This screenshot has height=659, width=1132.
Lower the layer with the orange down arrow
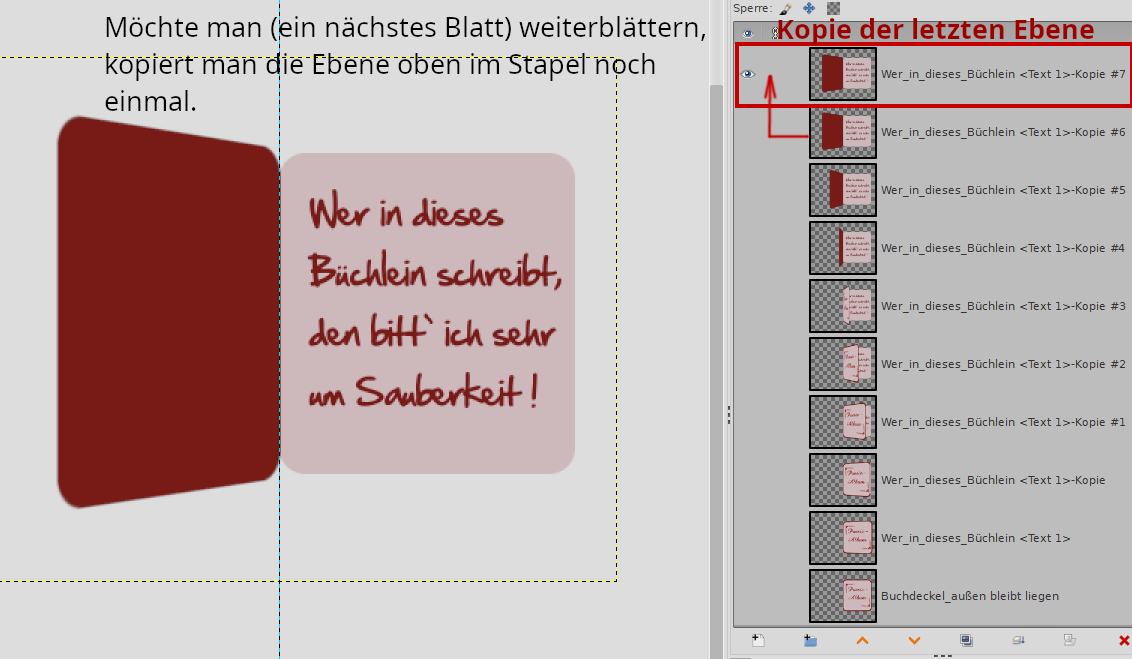[914, 640]
